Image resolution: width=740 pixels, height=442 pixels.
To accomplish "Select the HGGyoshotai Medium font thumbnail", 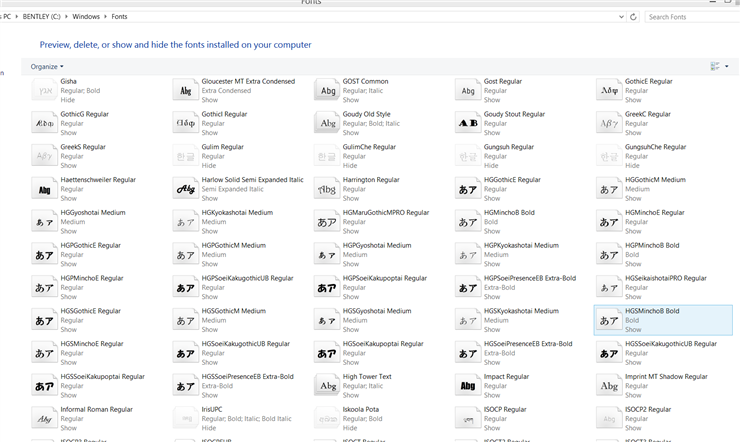I will point(44,222).
